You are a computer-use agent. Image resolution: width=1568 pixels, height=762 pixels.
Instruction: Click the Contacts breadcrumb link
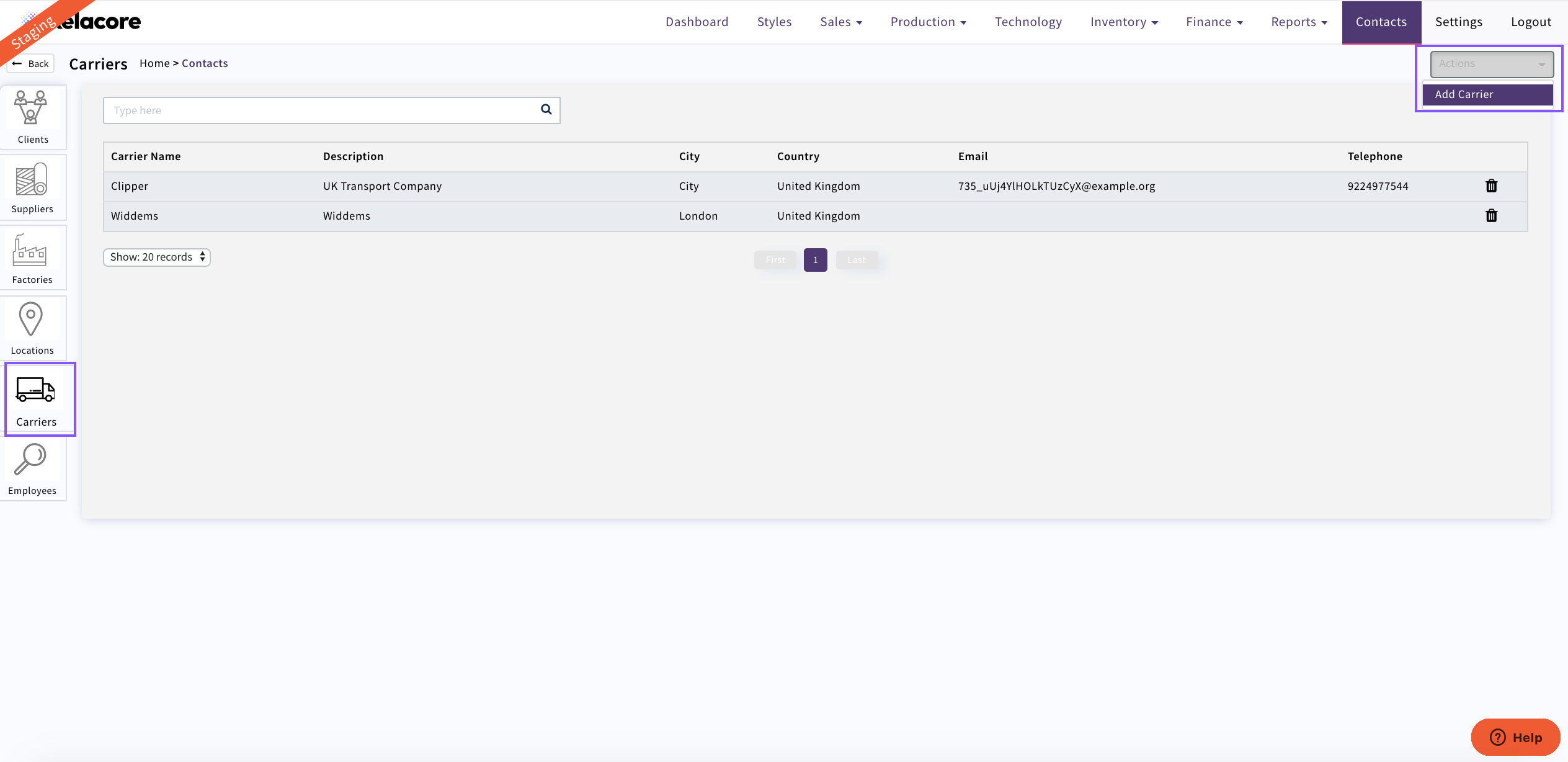tap(205, 63)
